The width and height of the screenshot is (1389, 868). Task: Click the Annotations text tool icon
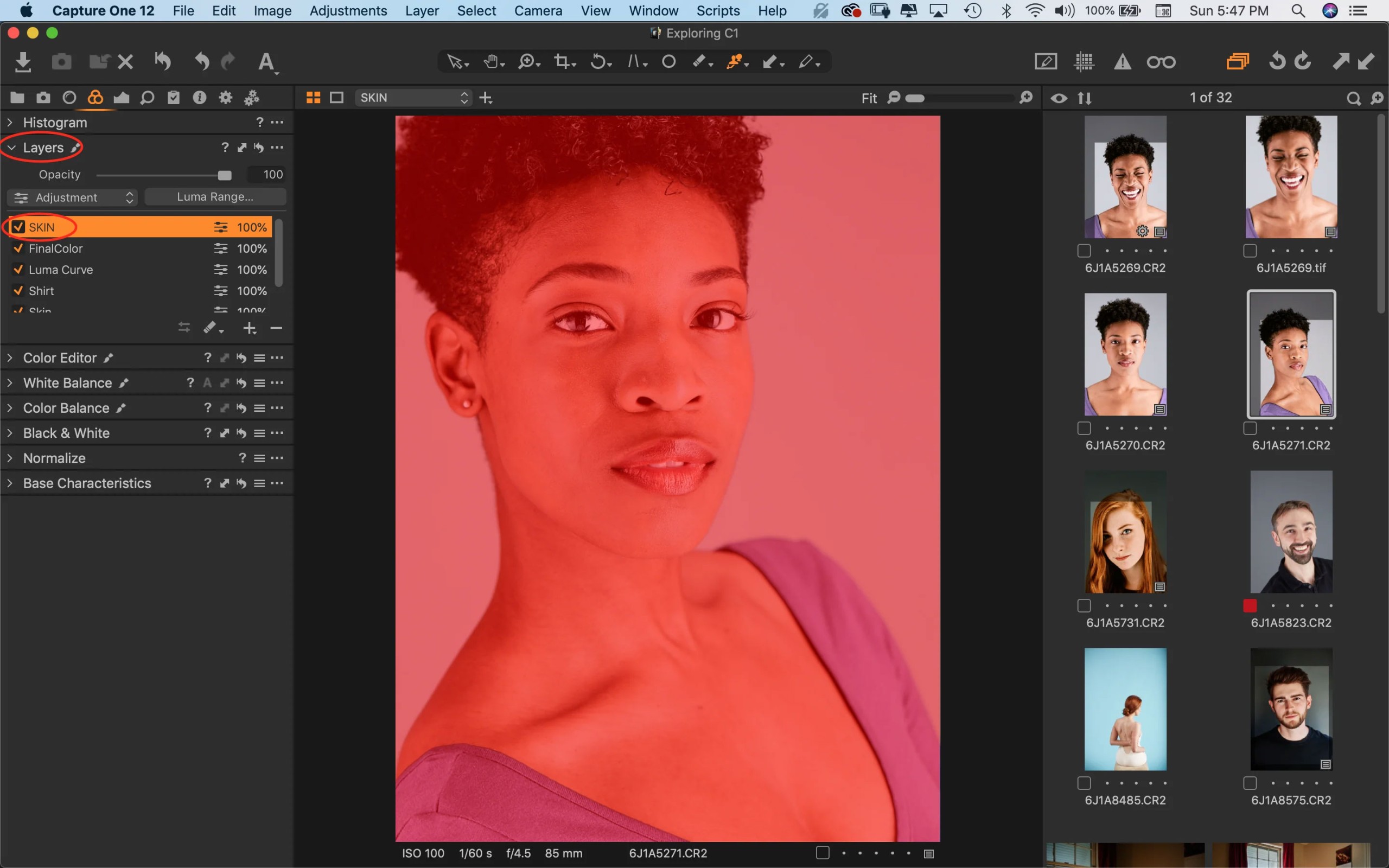[267, 62]
